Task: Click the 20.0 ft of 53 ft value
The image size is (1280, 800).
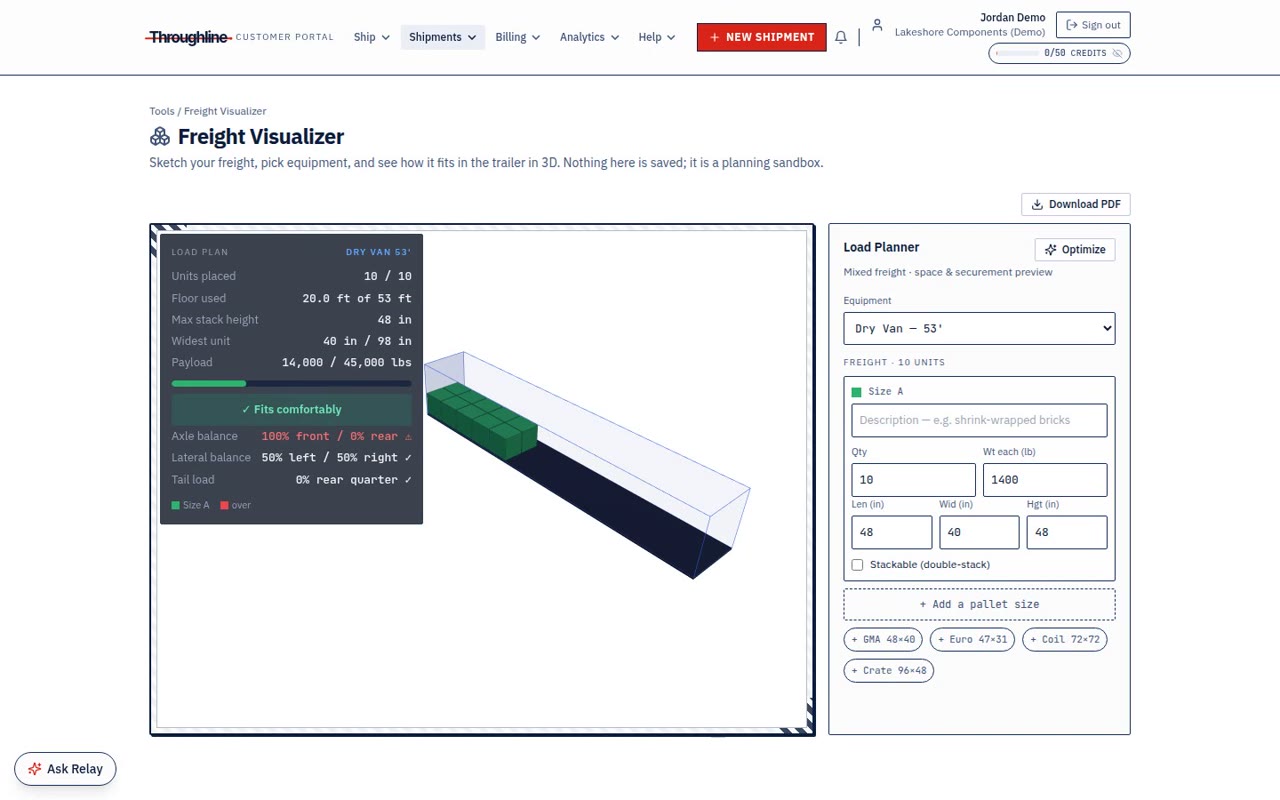Action: 357,298
